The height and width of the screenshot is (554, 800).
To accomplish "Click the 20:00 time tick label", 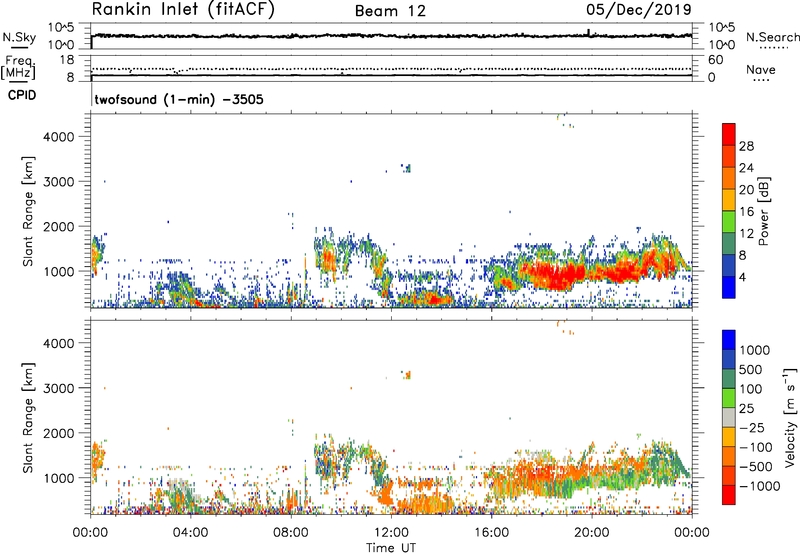I will coord(591,533).
